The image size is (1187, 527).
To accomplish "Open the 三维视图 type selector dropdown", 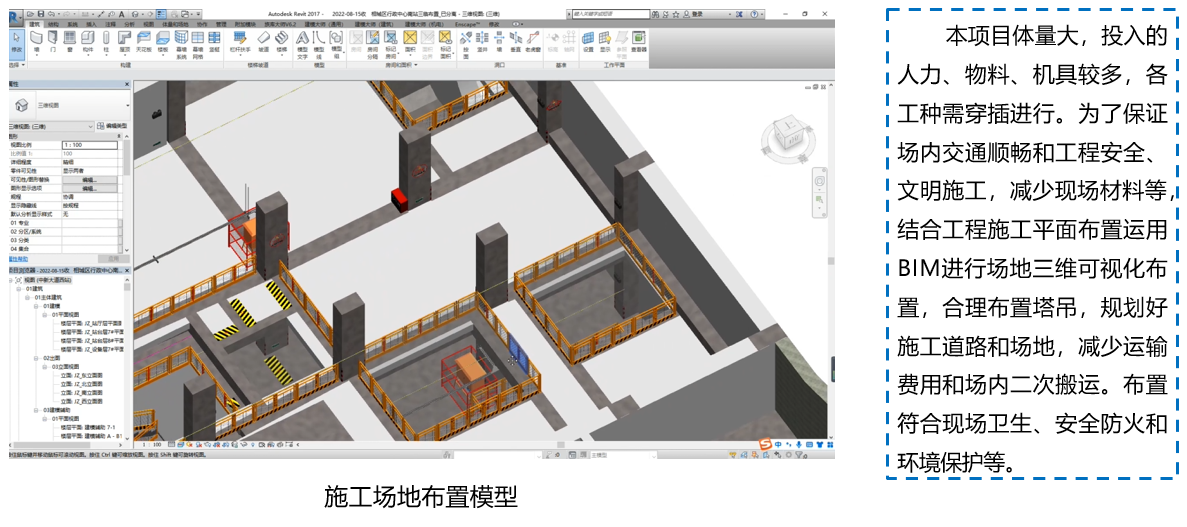I will tap(128, 105).
